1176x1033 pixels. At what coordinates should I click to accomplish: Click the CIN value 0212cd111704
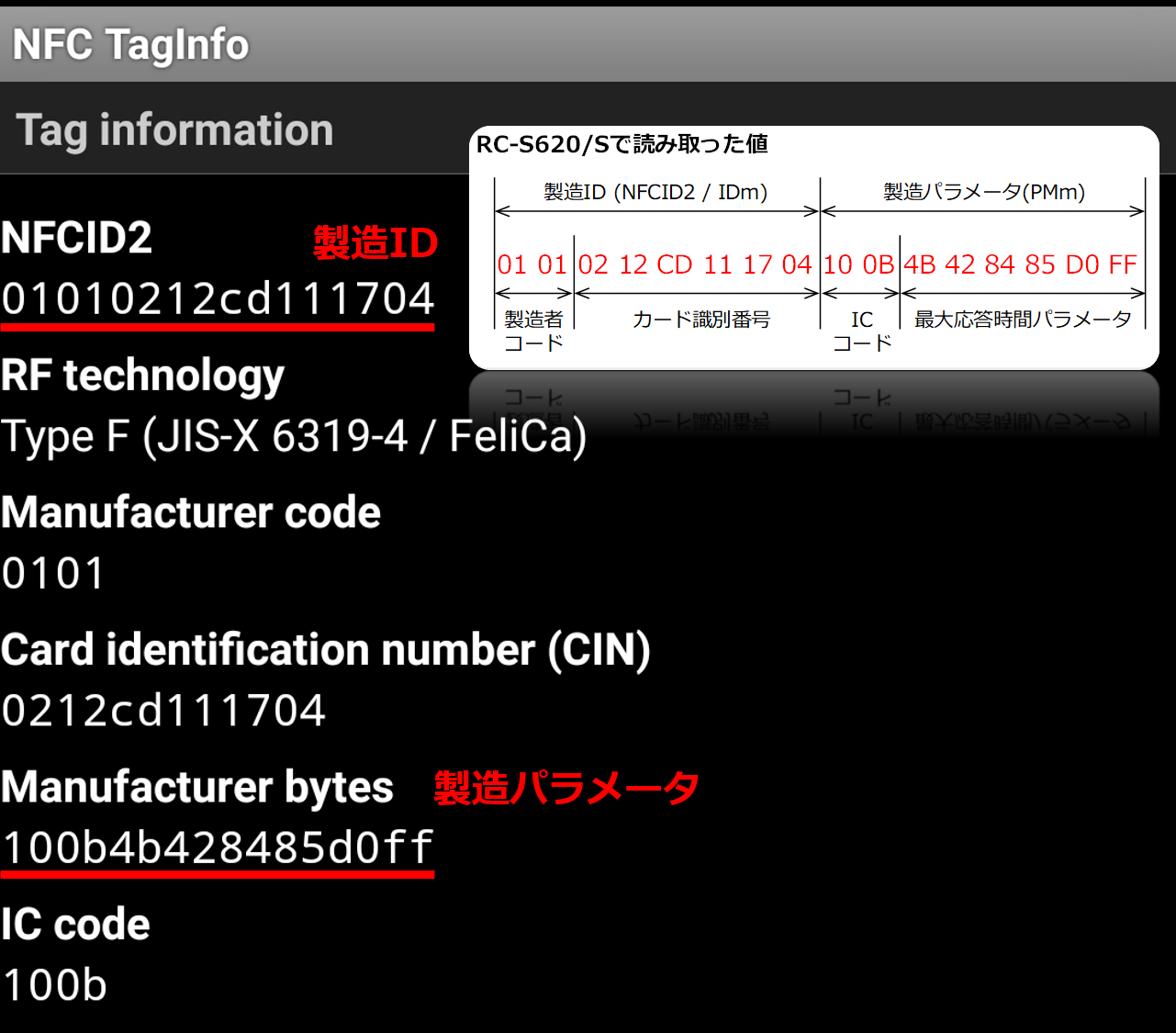(163, 711)
